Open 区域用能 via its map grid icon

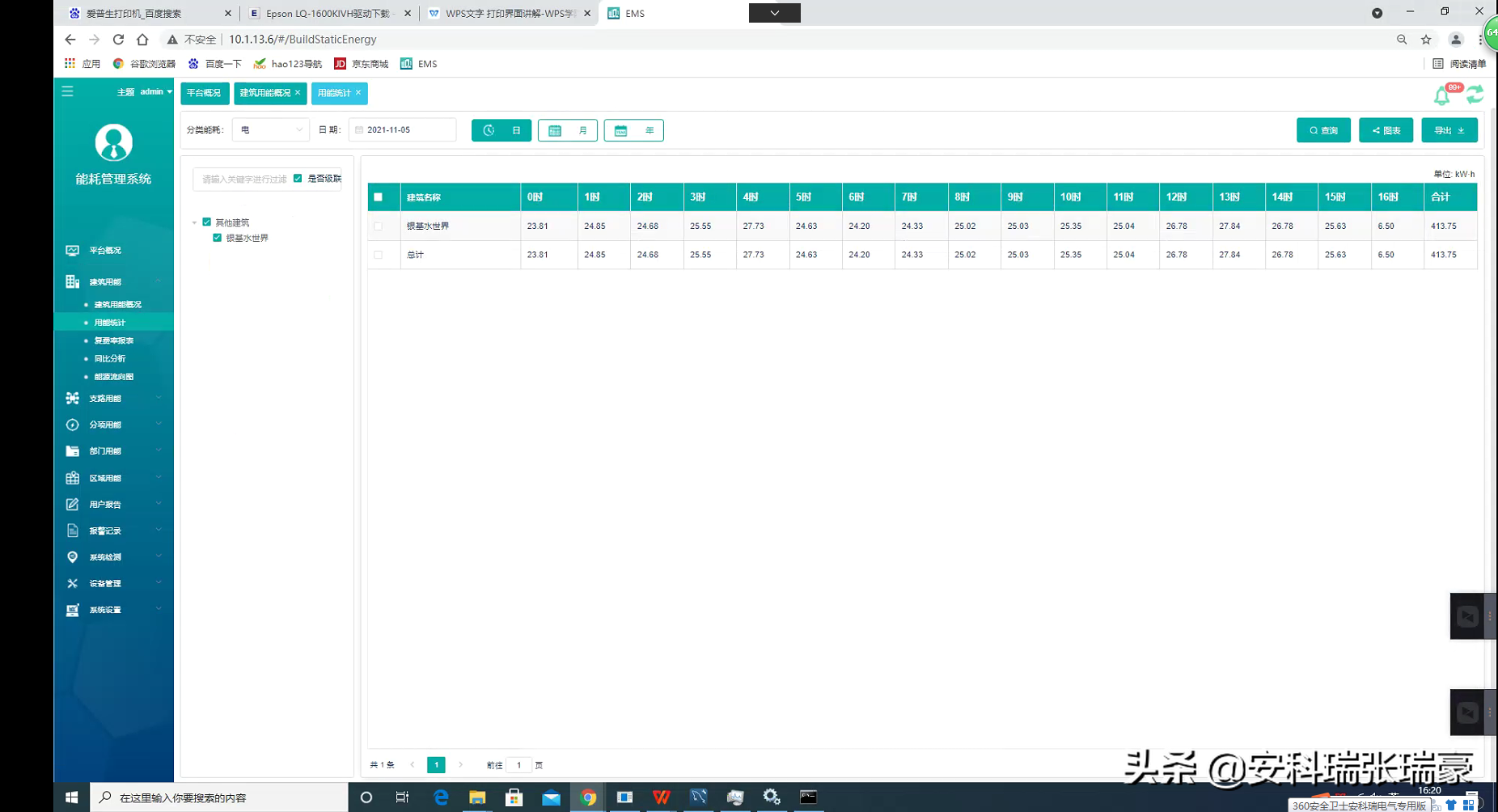coord(73,478)
